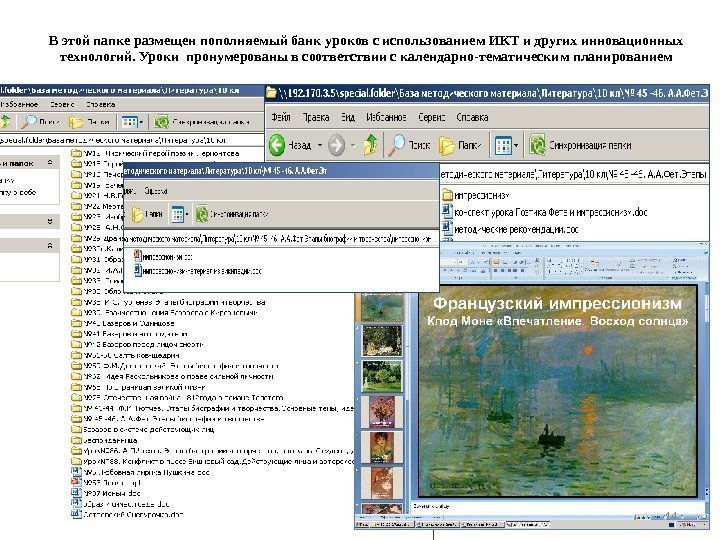Open the Правка menu

[315, 117]
